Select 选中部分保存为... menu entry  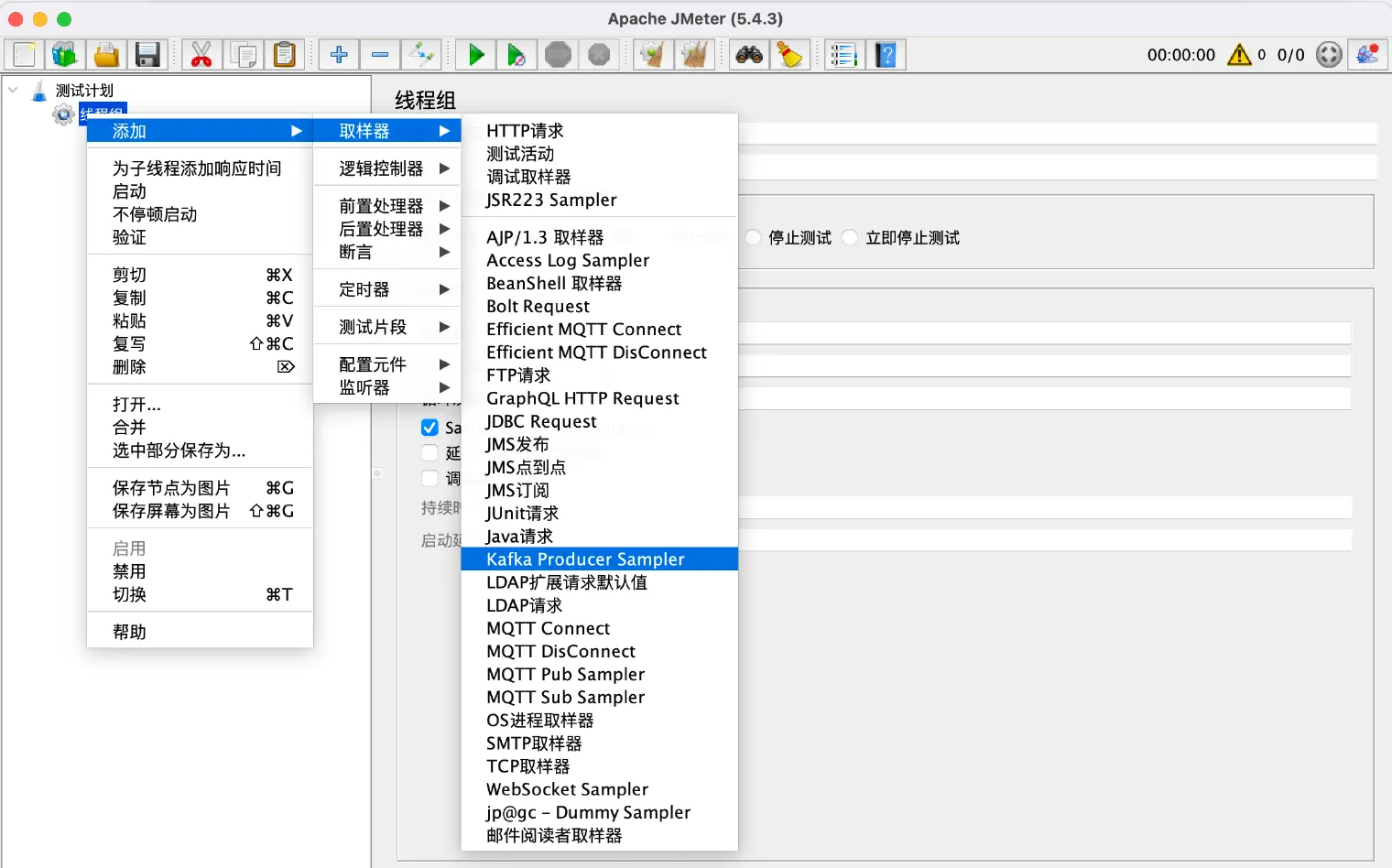(x=201, y=450)
